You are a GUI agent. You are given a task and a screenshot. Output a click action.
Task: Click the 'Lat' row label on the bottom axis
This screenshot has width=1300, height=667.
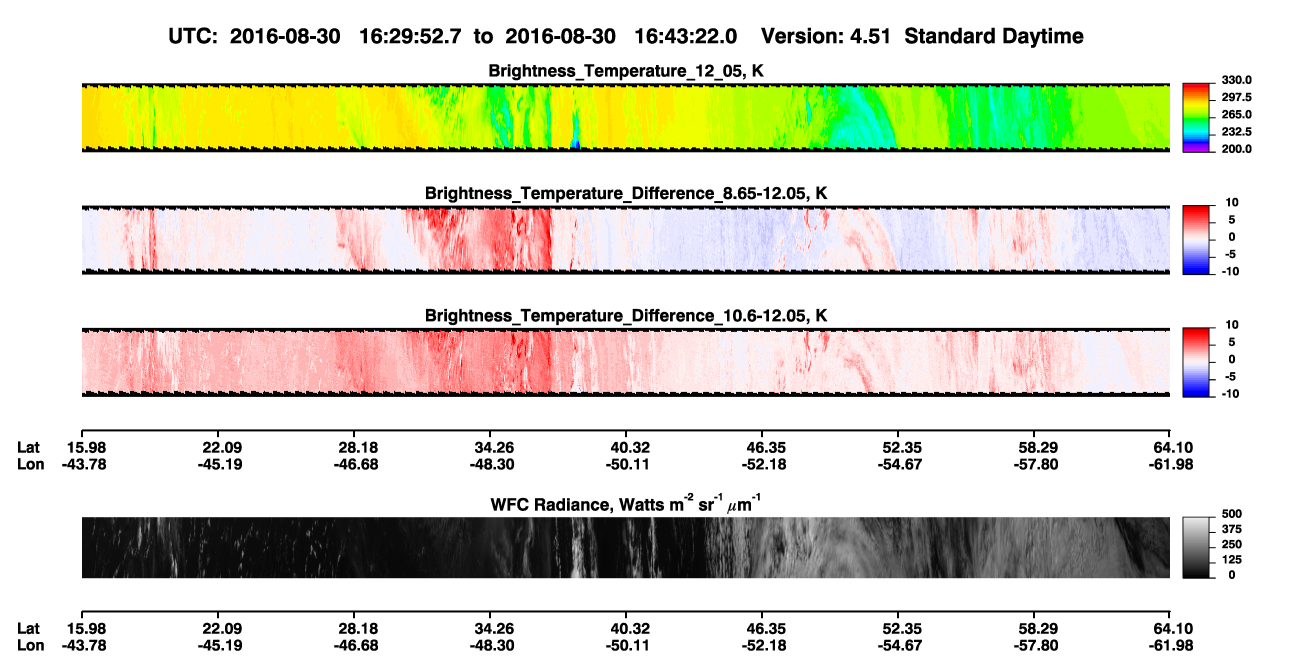coord(29,628)
